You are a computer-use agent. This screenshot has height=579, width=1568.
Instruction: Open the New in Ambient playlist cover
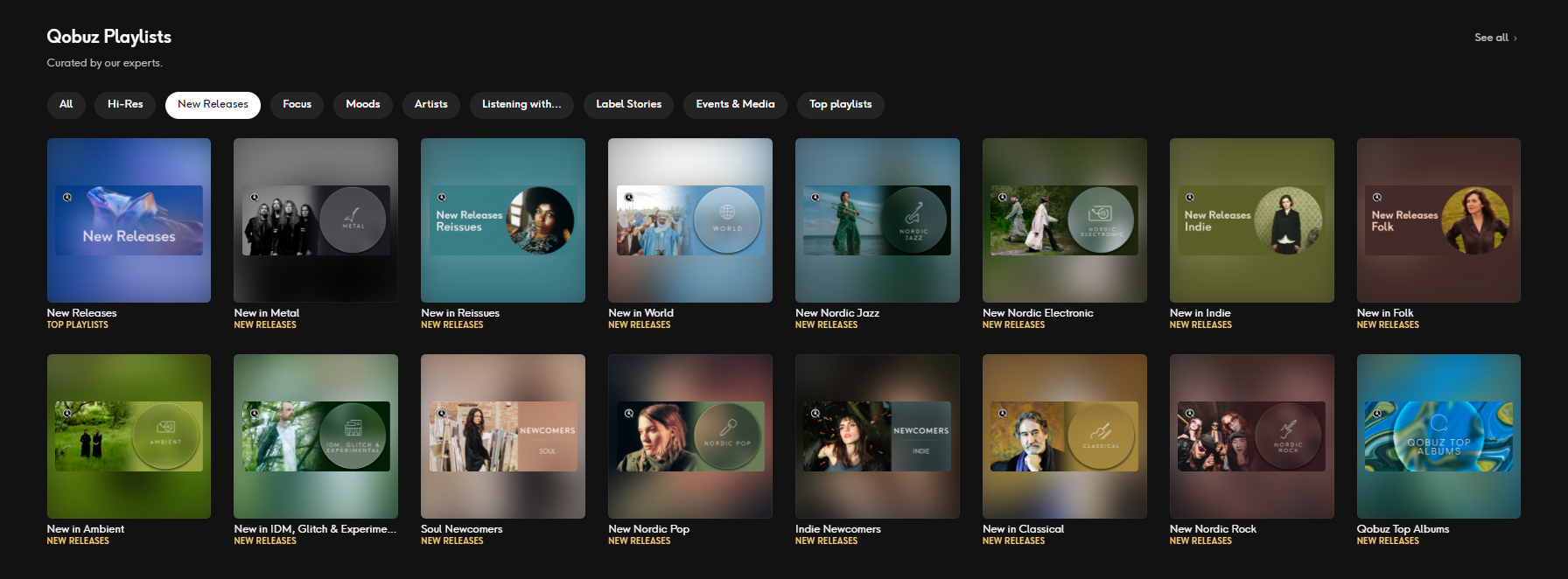[x=129, y=436]
